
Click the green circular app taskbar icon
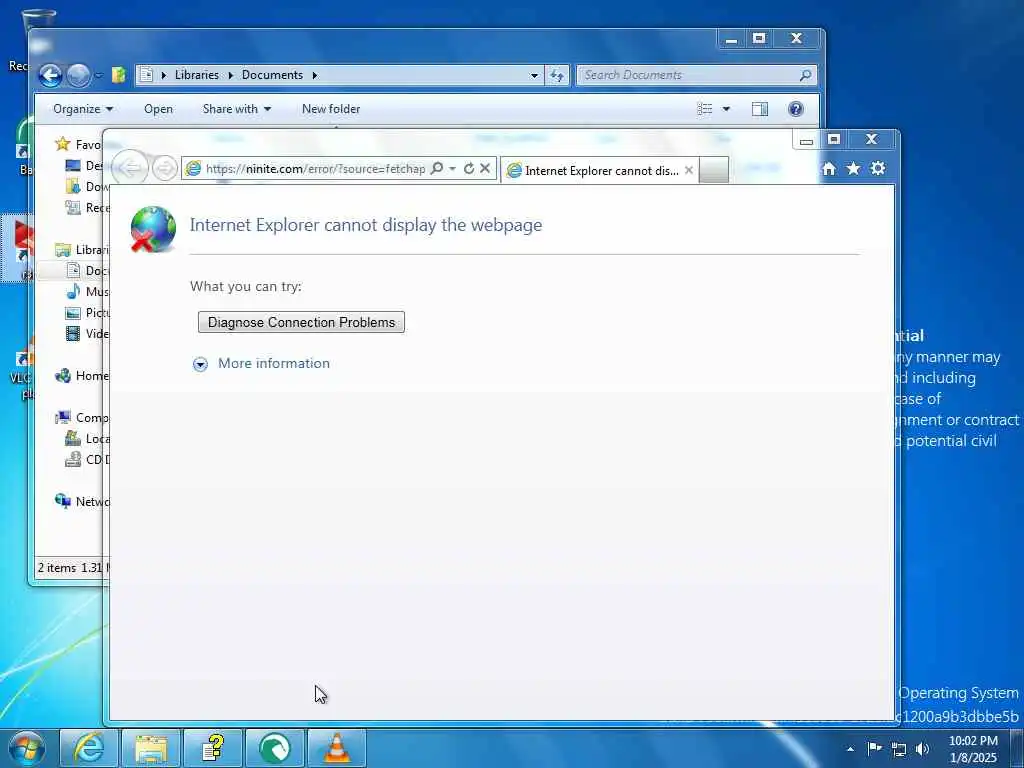coord(275,748)
